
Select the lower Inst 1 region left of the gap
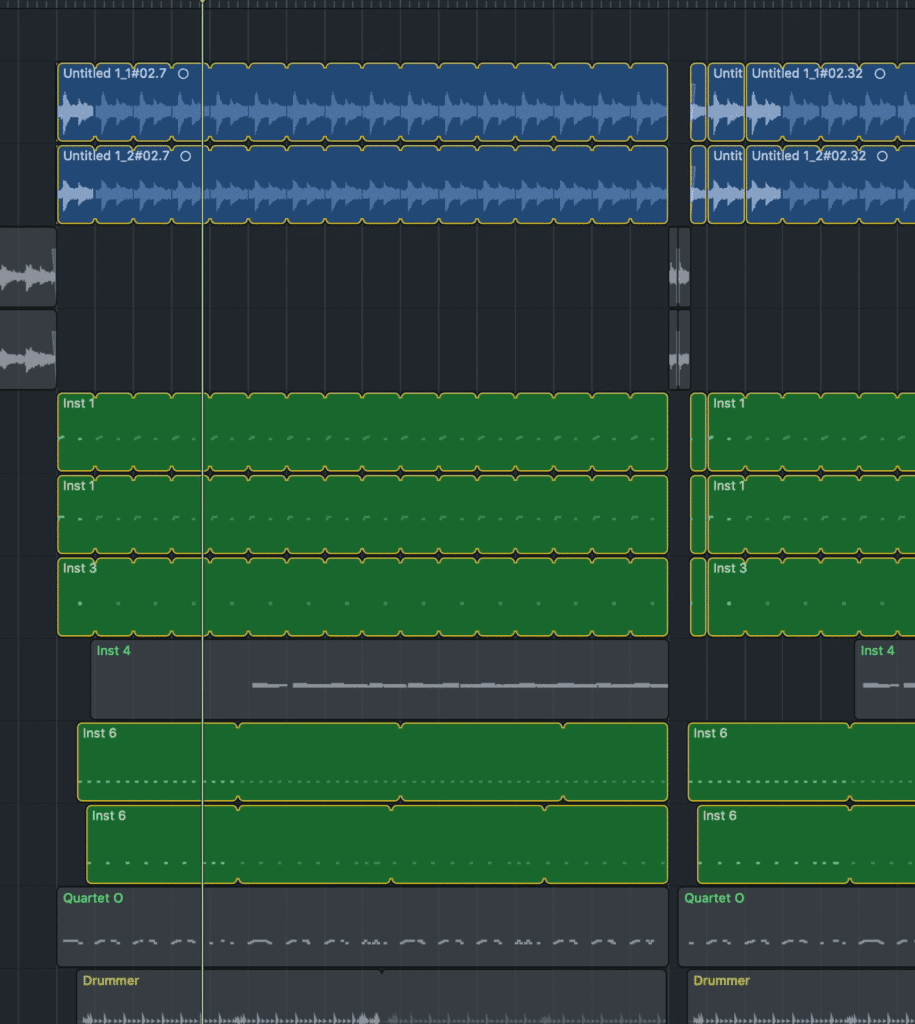coord(362,514)
